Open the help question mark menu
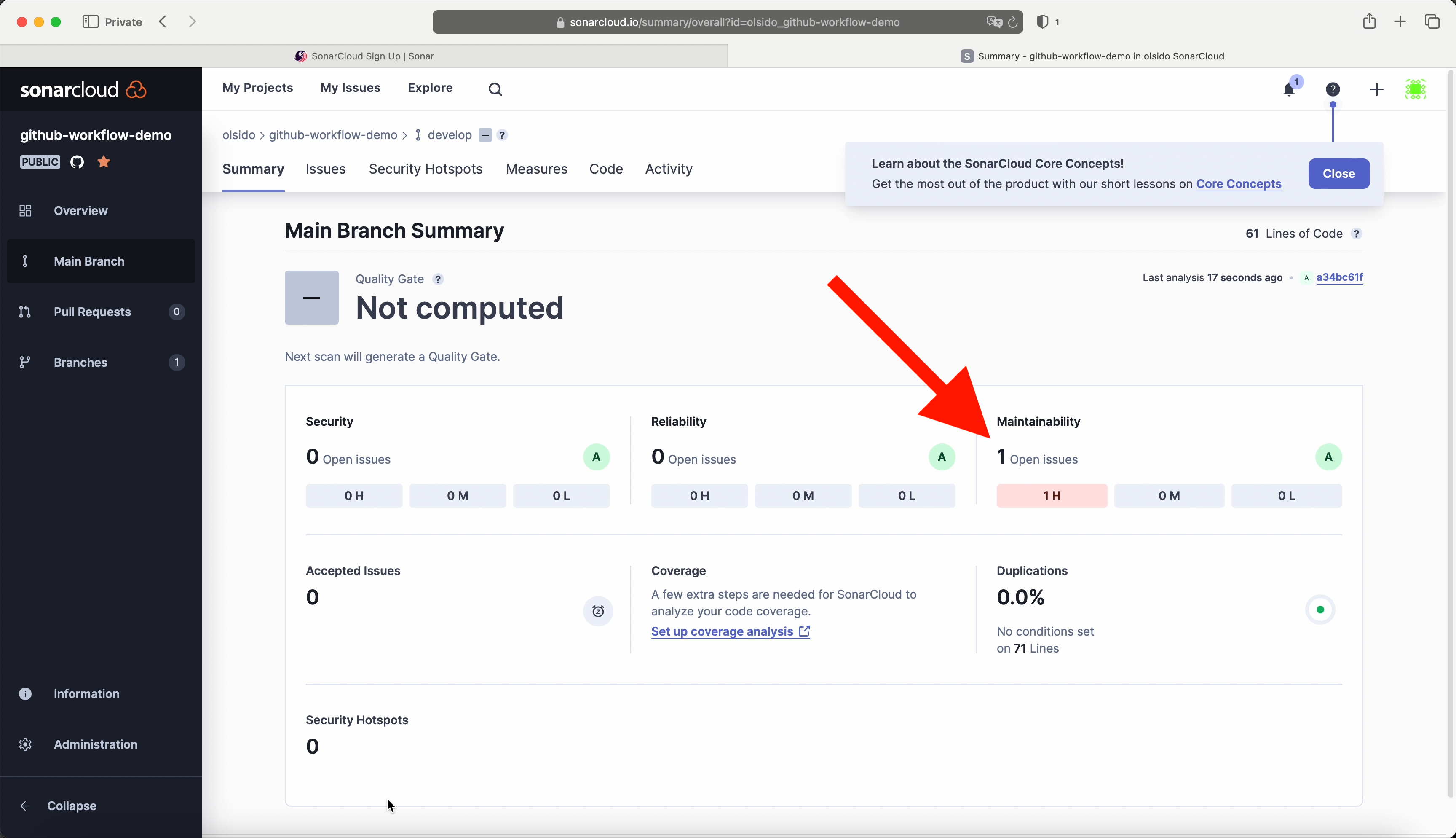The width and height of the screenshot is (1456, 838). point(1333,89)
